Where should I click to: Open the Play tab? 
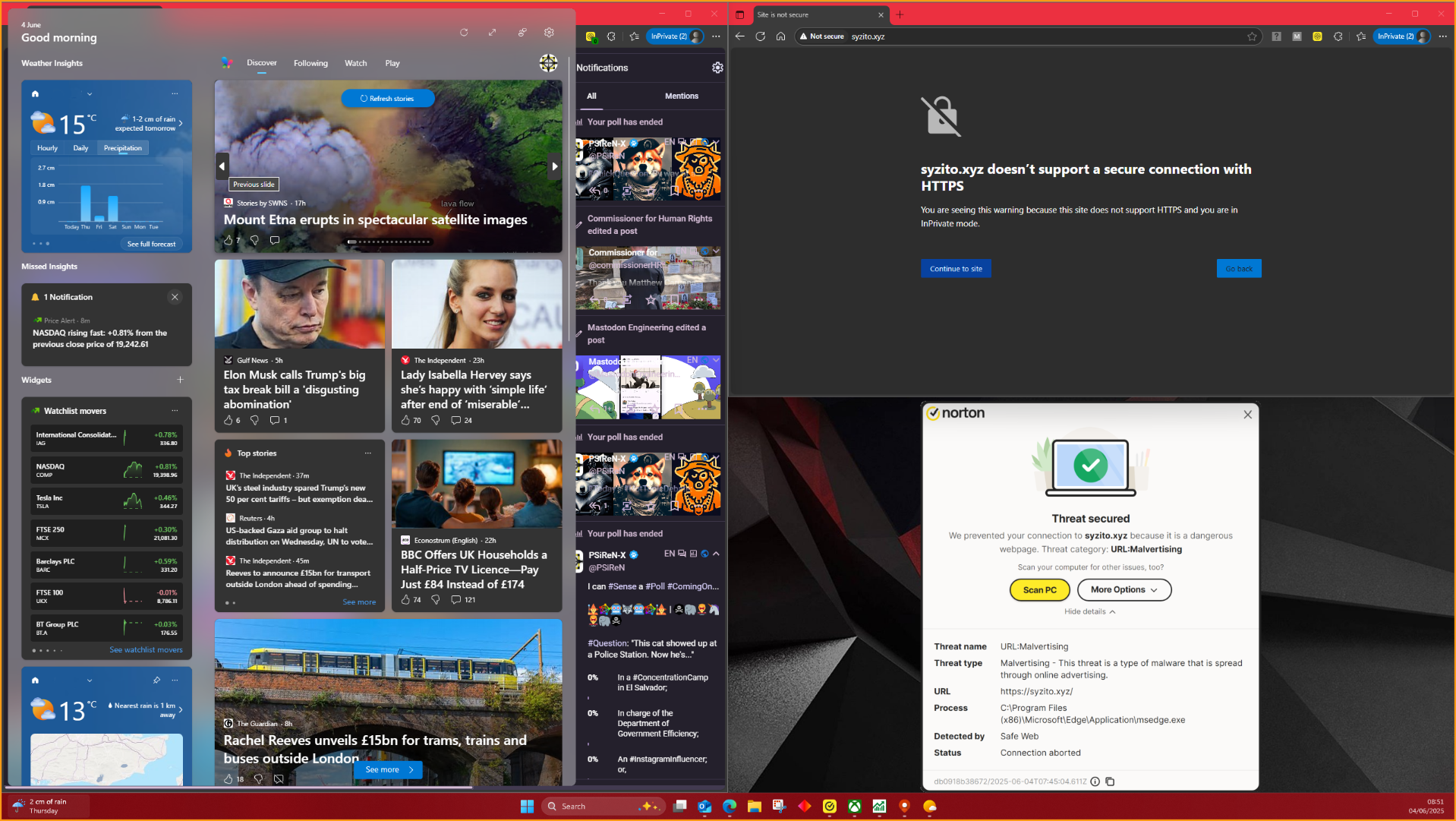392,63
